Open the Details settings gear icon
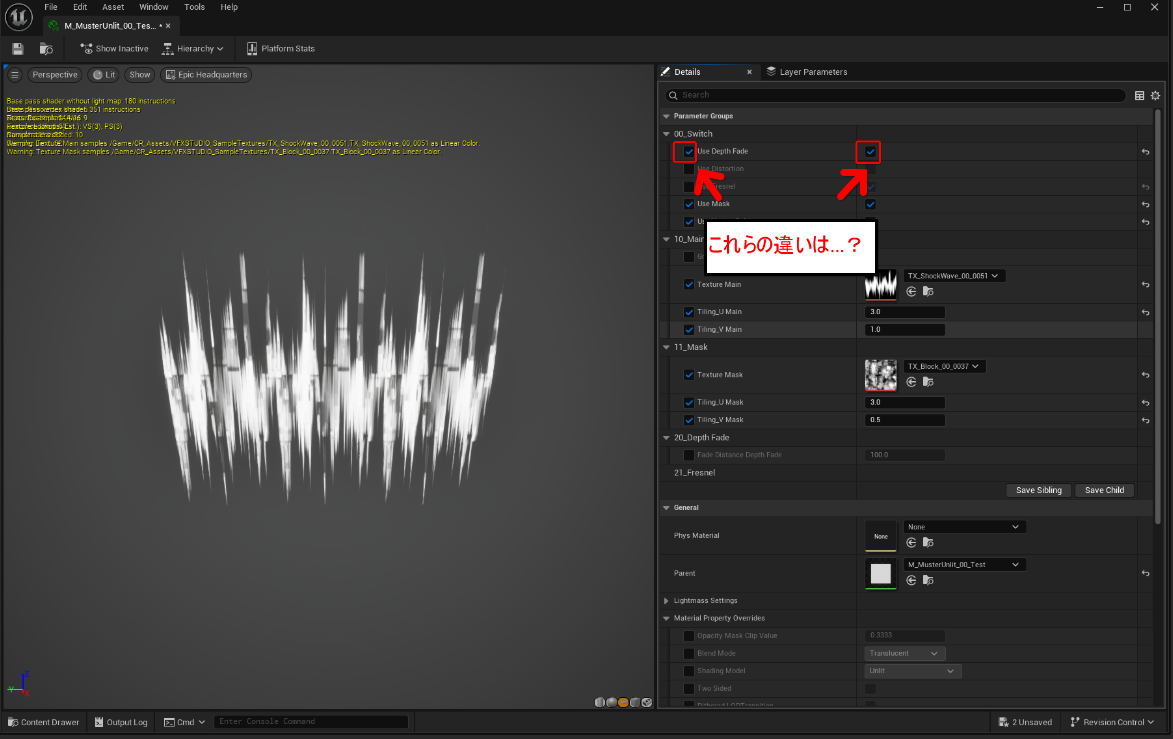 (x=1156, y=95)
